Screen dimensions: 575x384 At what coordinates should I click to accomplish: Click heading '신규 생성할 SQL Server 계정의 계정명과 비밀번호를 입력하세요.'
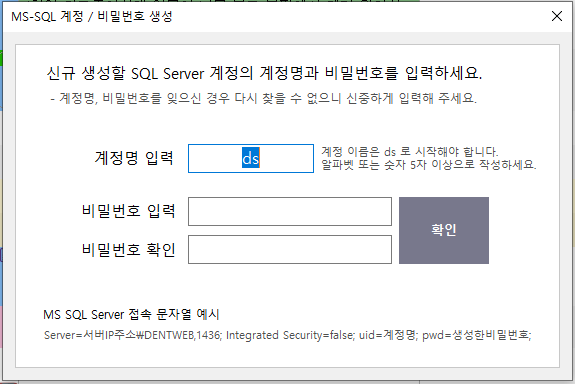coord(264,73)
